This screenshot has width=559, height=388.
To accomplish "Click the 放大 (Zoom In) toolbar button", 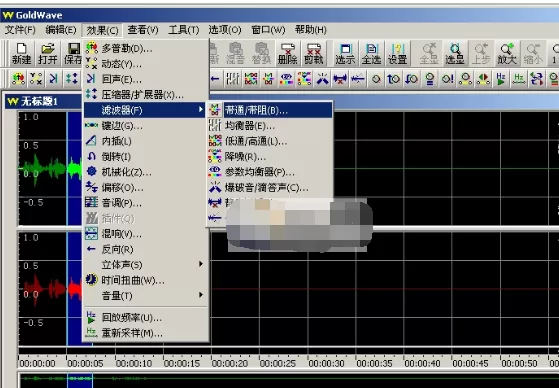I will [507, 53].
